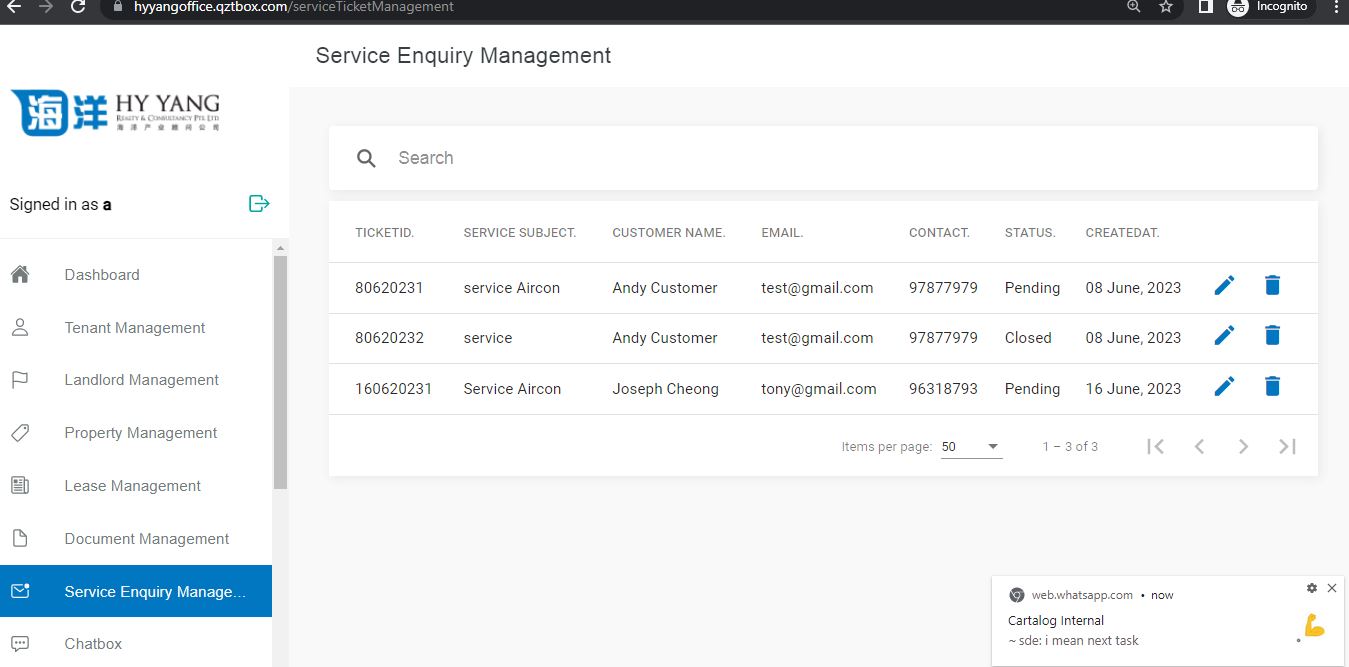Jump to first page of results

[1156, 446]
